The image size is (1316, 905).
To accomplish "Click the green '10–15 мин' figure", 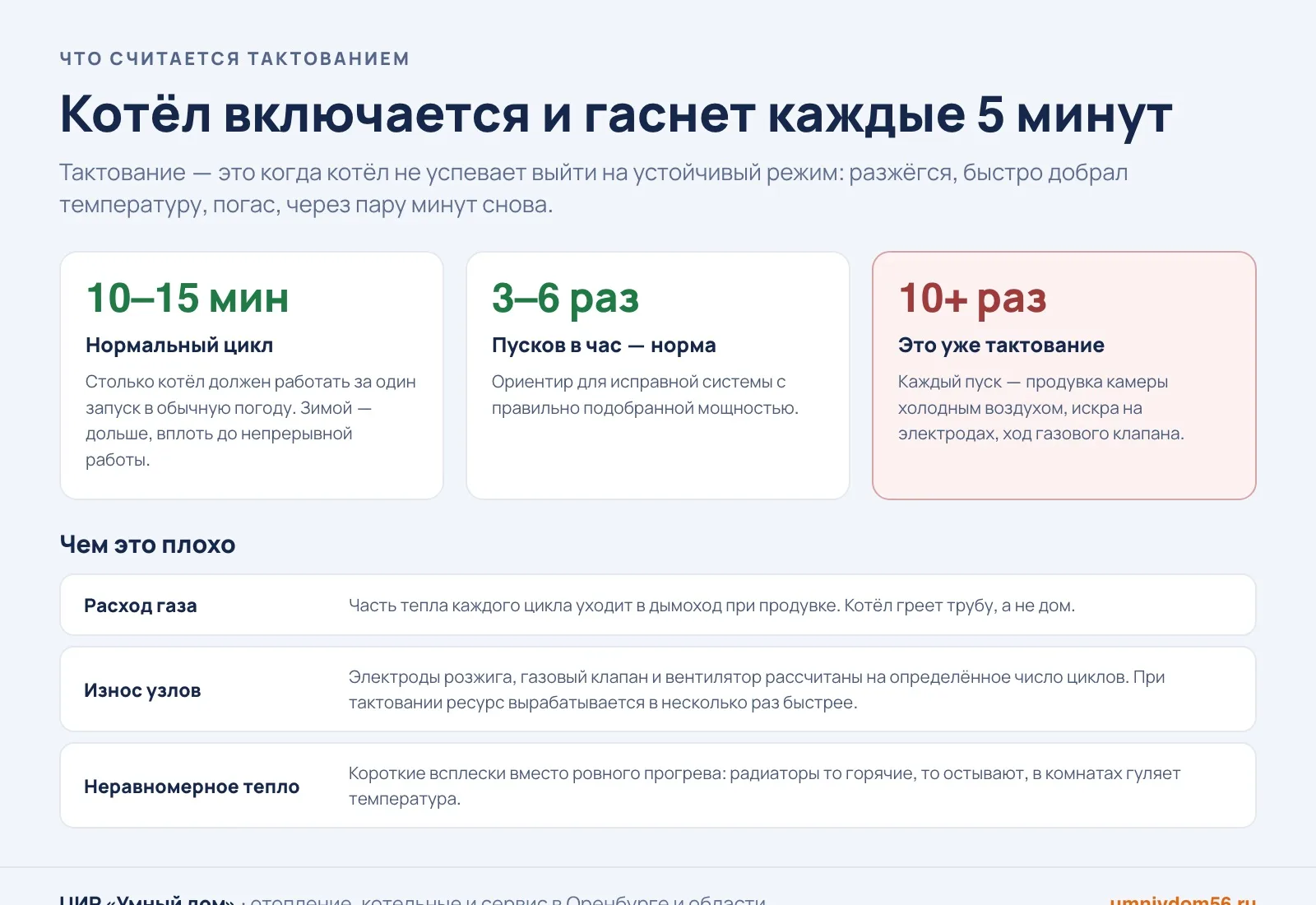I will point(188,298).
